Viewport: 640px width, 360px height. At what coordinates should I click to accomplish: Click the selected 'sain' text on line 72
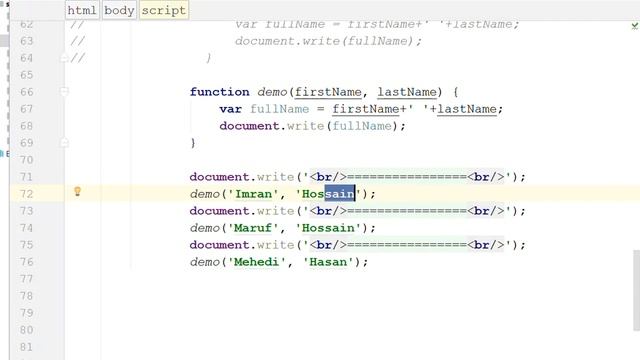340,193
